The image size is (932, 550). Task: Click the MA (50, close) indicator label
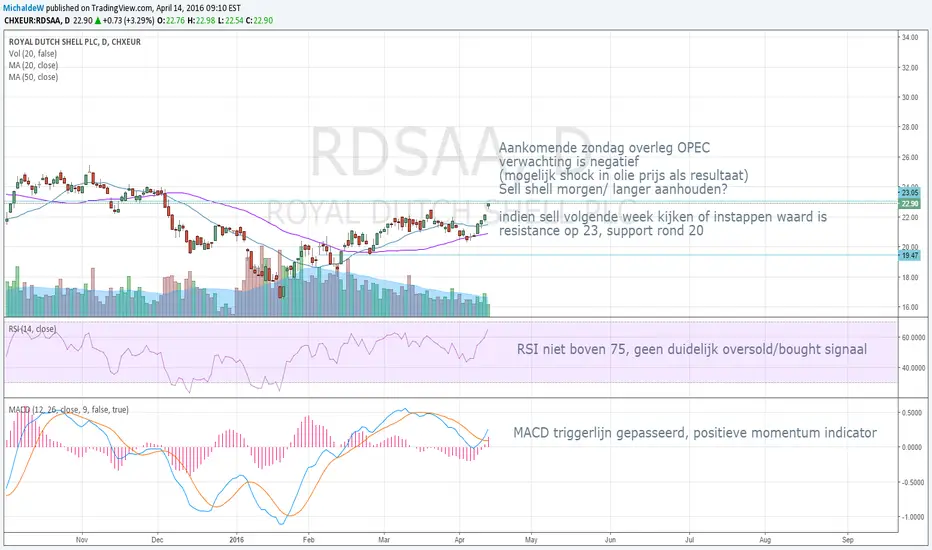pos(33,77)
